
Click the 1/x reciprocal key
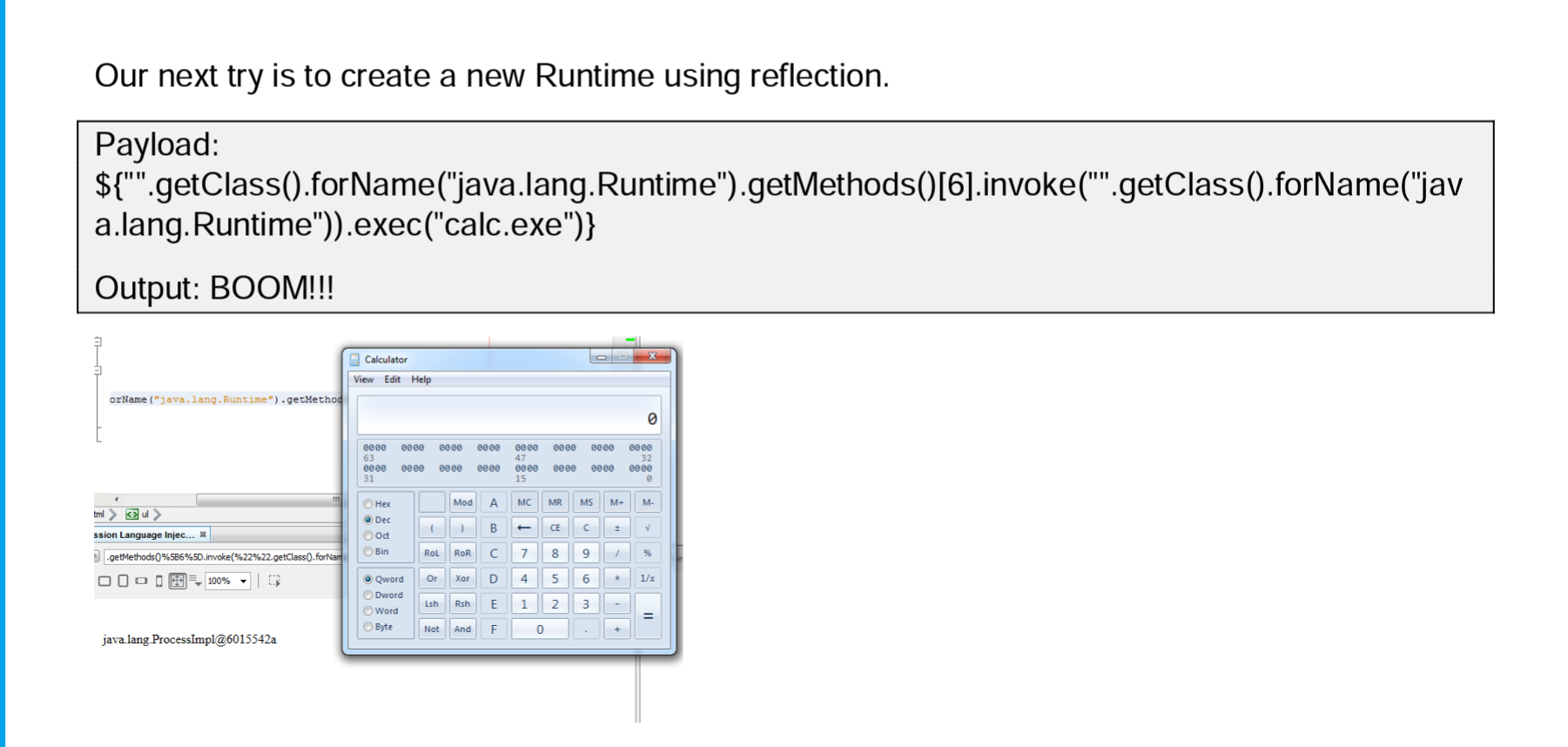click(648, 578)
